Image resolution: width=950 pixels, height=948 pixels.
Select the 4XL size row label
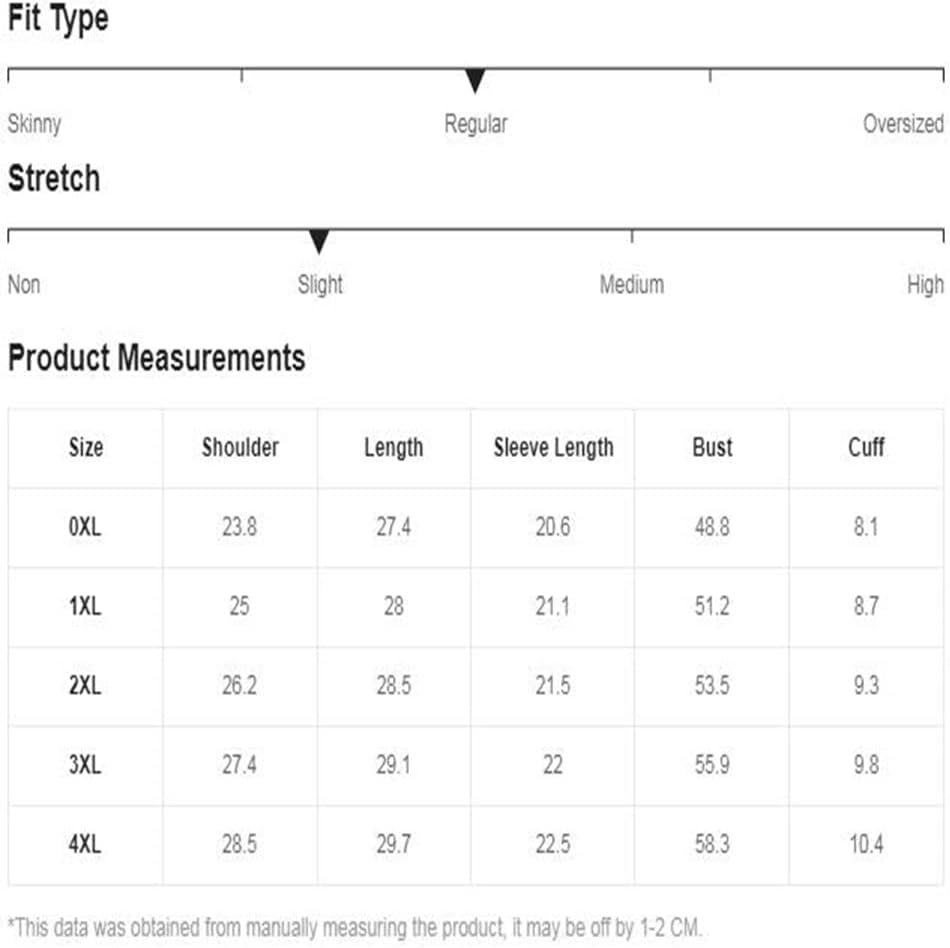[x=85, y=844]
